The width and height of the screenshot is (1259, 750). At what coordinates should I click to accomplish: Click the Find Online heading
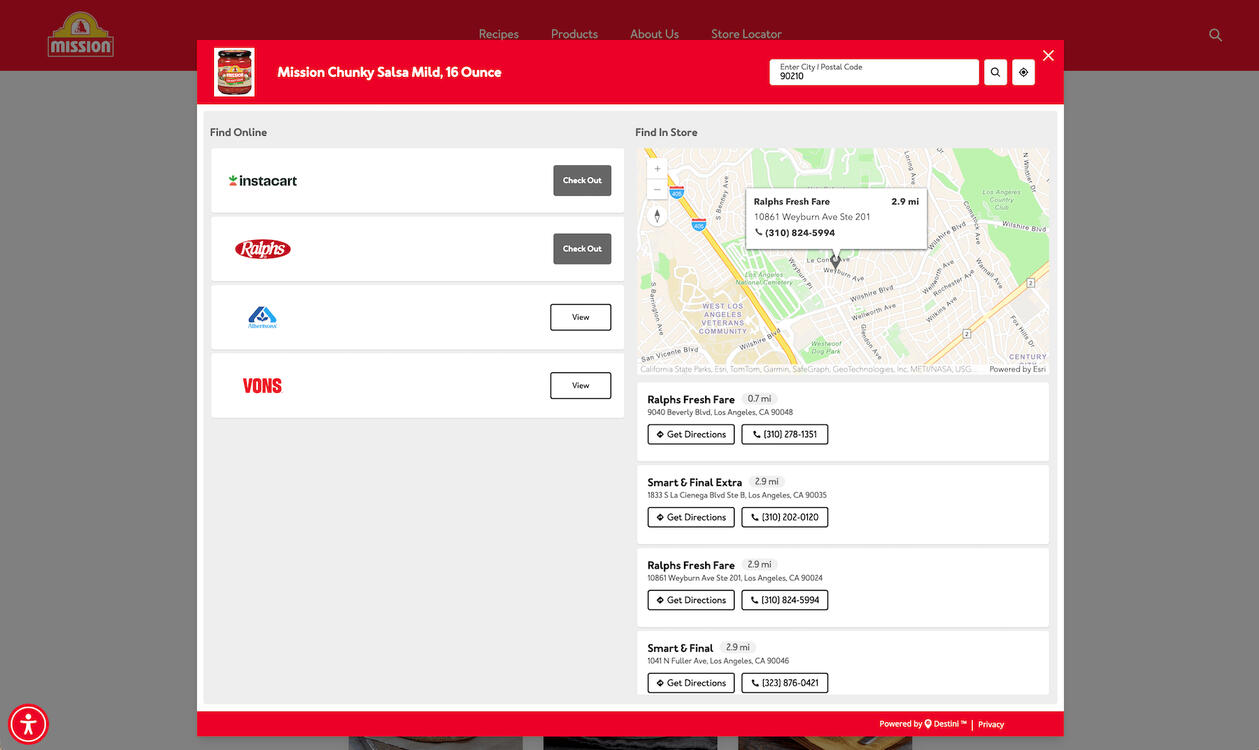238,132
